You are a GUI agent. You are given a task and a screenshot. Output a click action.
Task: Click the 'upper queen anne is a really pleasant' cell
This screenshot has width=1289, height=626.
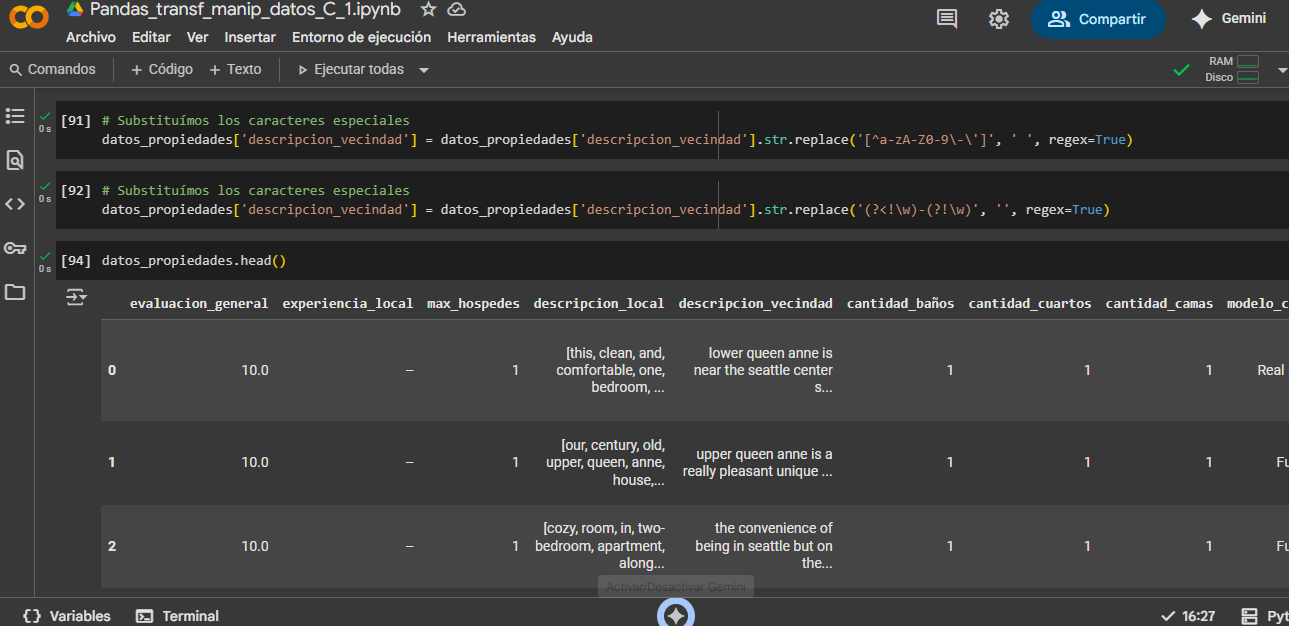(x=758, y=462)
